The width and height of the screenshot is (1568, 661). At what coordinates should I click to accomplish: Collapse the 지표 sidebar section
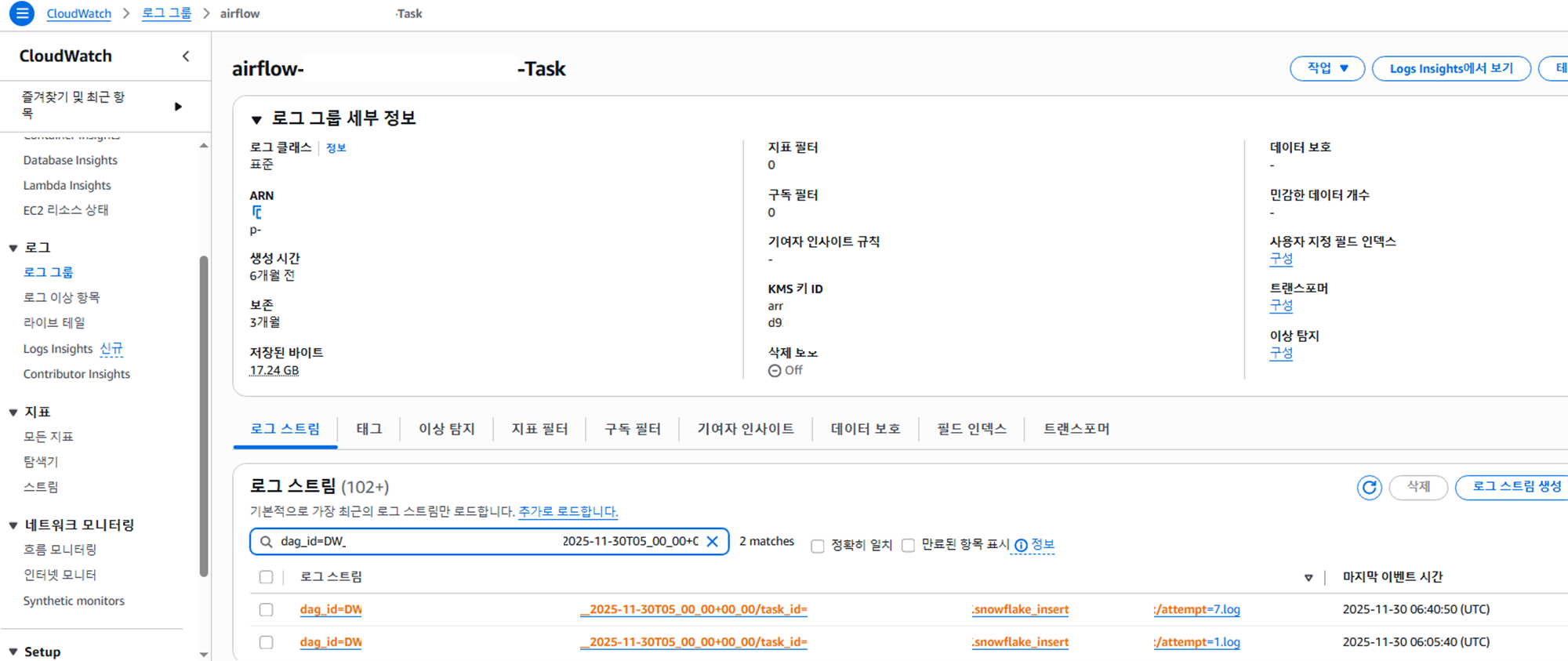[x=13, y=412]
